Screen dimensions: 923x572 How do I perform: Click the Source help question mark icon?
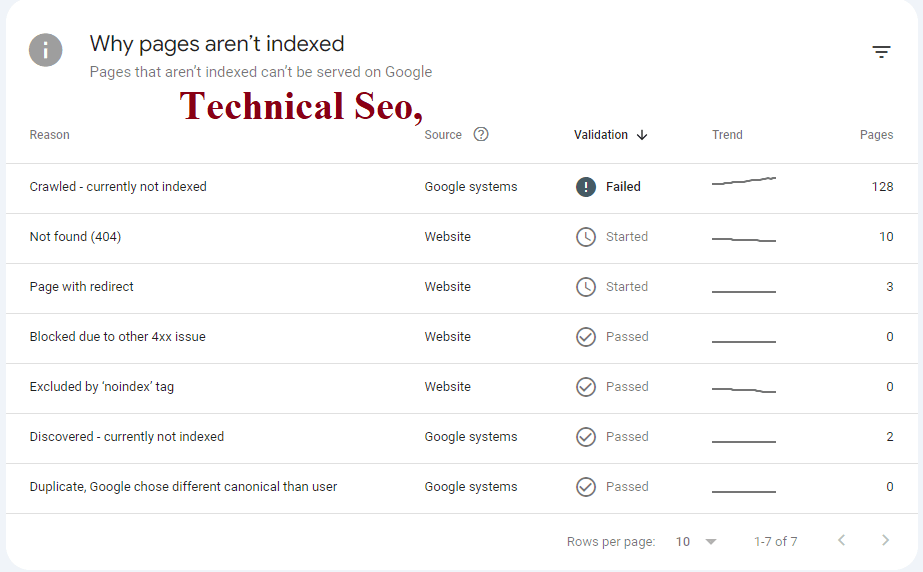click(481, 135)
